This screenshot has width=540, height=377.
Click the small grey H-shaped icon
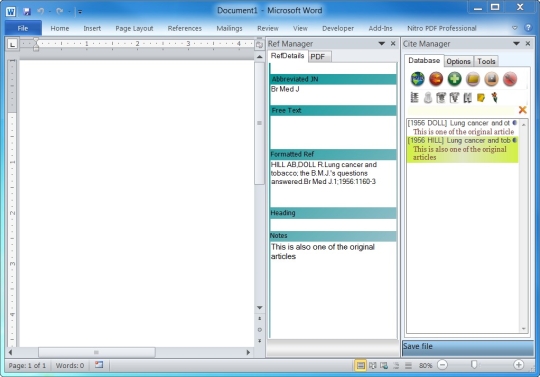(467, 98)
